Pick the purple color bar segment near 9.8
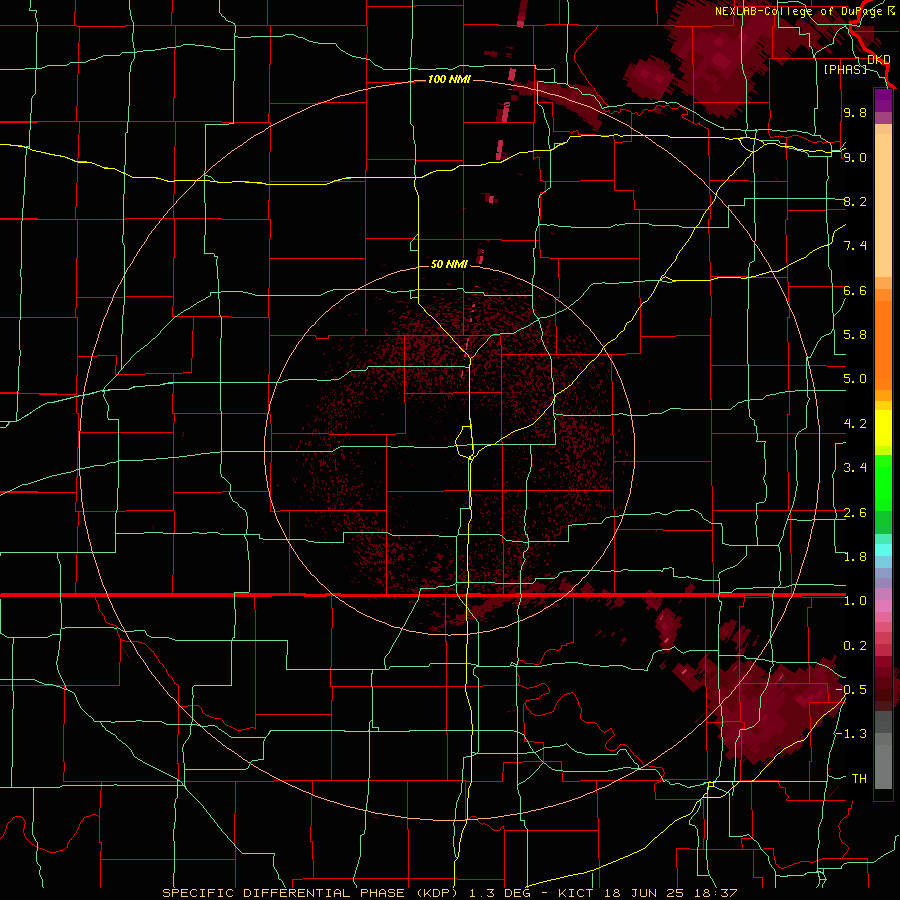The height and width of the screenshot is (900, 900). (x=883, y=100)
